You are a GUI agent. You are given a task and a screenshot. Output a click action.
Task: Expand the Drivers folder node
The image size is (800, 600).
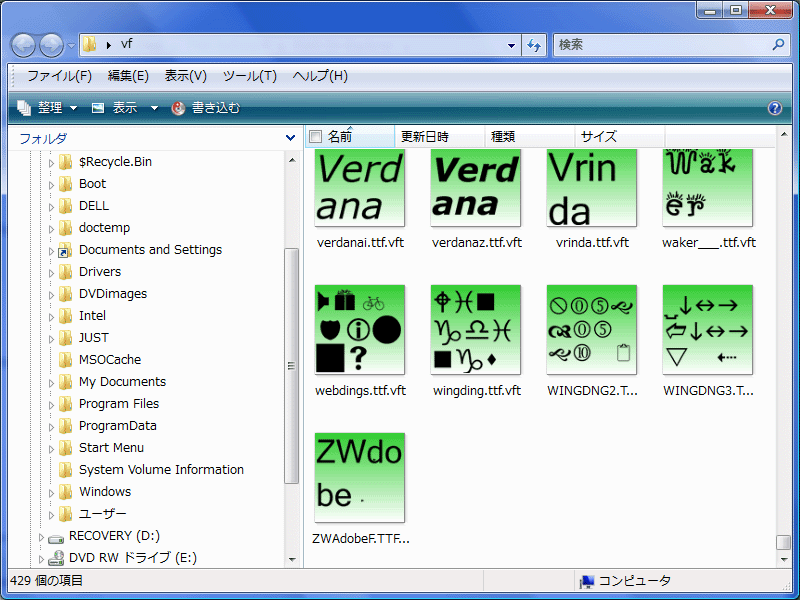pos(51,273)
